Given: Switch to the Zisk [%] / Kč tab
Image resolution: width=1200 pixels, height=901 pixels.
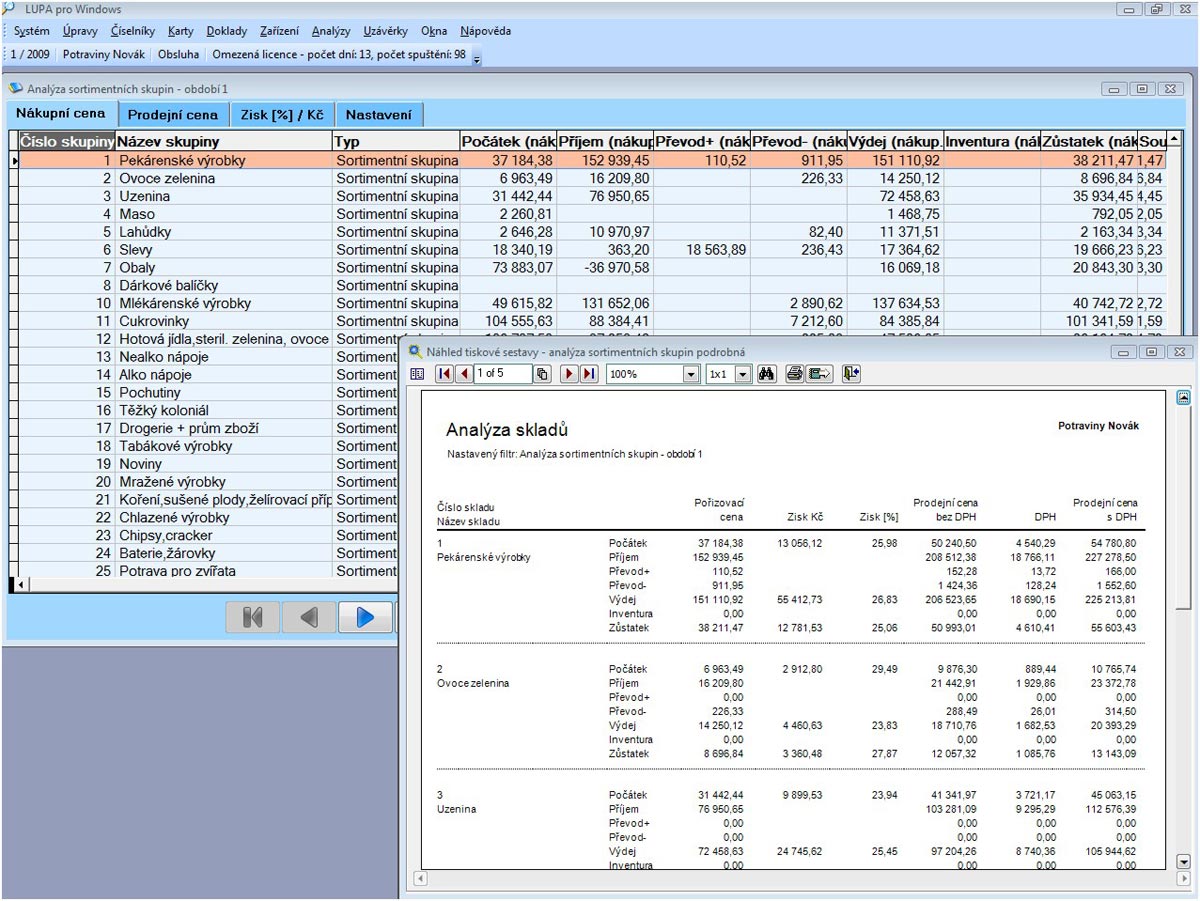Looking at the screenshot, I should [x=282, y=115].
